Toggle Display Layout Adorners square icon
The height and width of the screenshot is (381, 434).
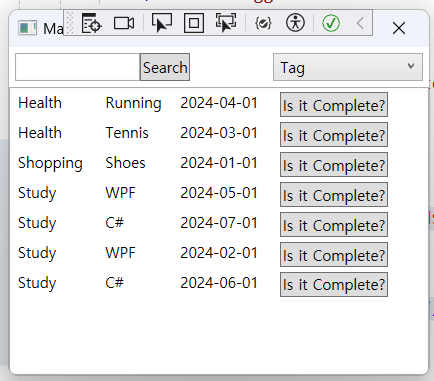pos(194,23)
